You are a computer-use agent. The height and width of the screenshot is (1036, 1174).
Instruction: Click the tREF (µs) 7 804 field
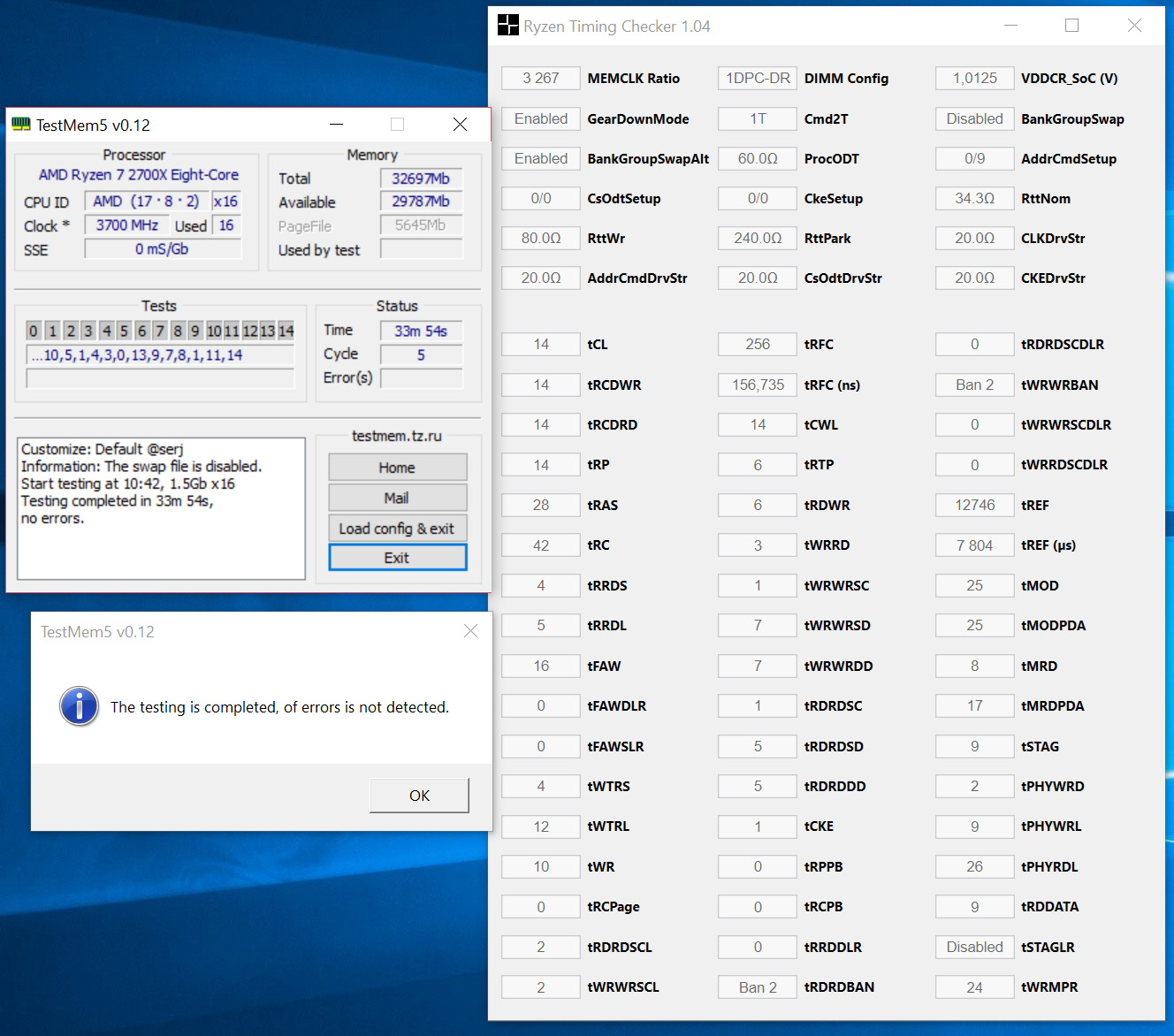click(x=975, y=545)
